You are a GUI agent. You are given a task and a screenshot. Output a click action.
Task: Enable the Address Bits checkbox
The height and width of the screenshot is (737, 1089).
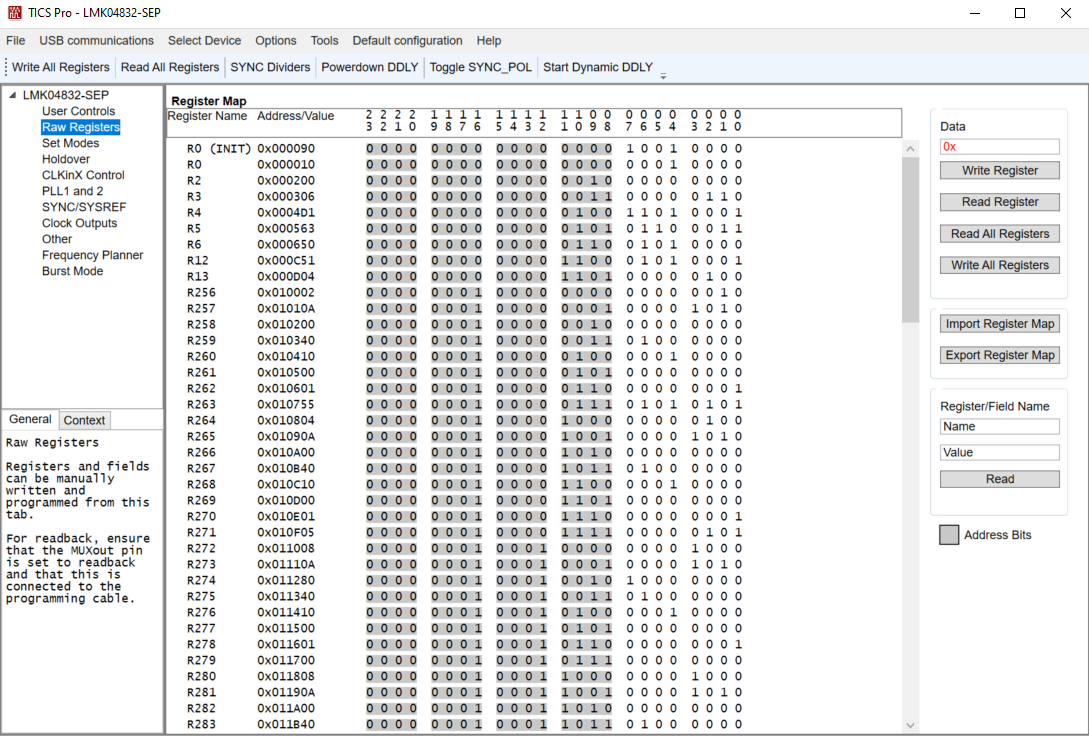948,534
